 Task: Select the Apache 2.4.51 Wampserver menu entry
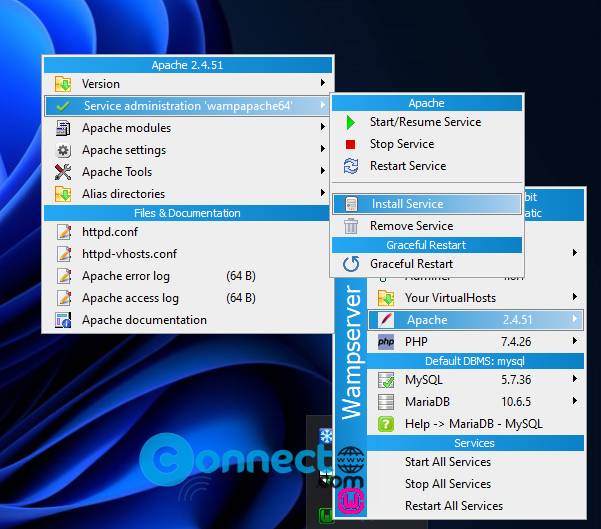coord(475,320)
